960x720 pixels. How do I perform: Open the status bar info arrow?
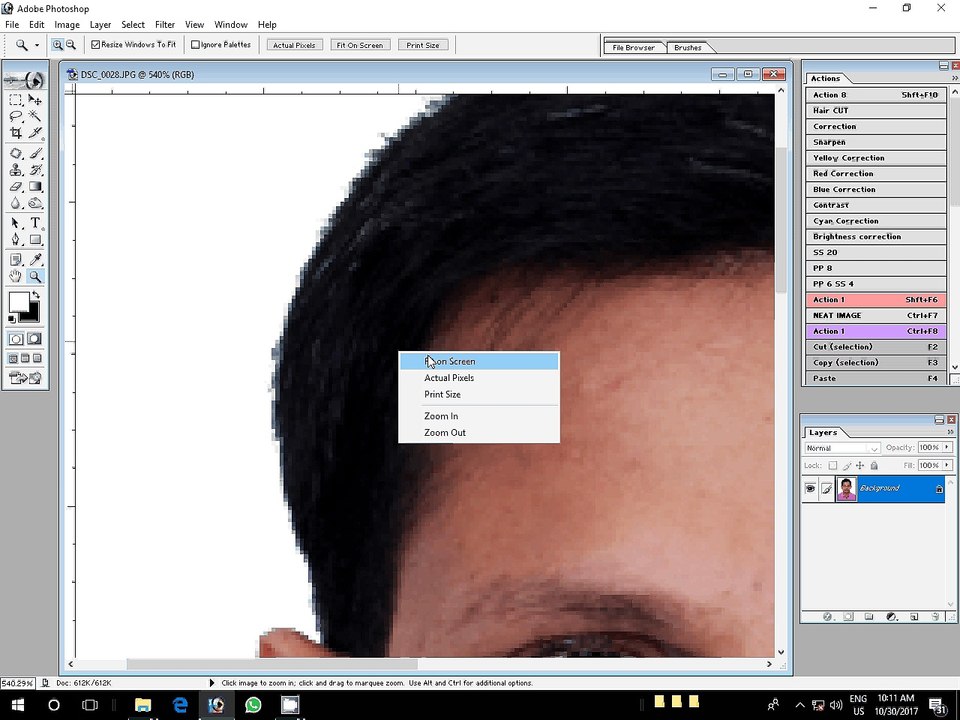(212, 683)
